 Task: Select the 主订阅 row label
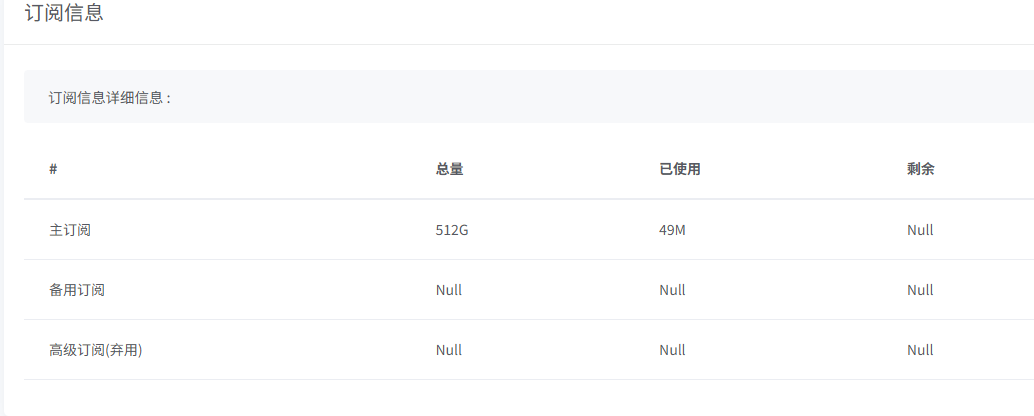point(70,230)
